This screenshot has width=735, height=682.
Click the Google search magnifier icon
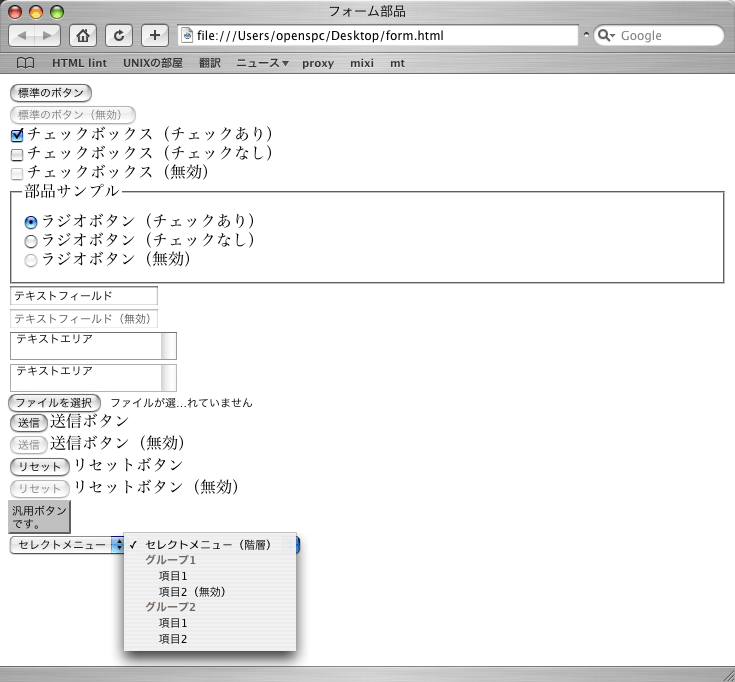tap(605, 35)
